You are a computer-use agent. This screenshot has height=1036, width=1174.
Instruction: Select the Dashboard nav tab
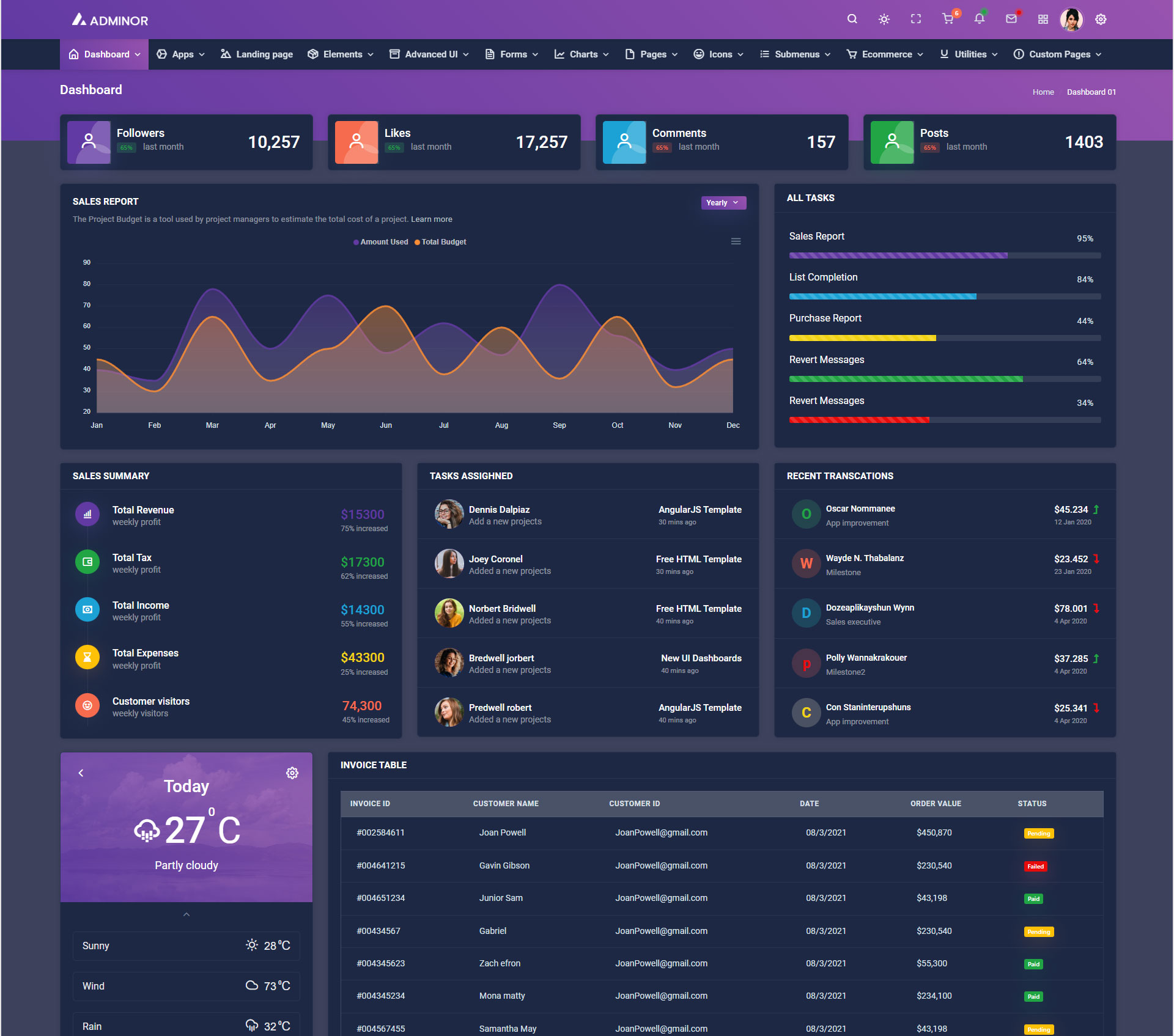105,54
